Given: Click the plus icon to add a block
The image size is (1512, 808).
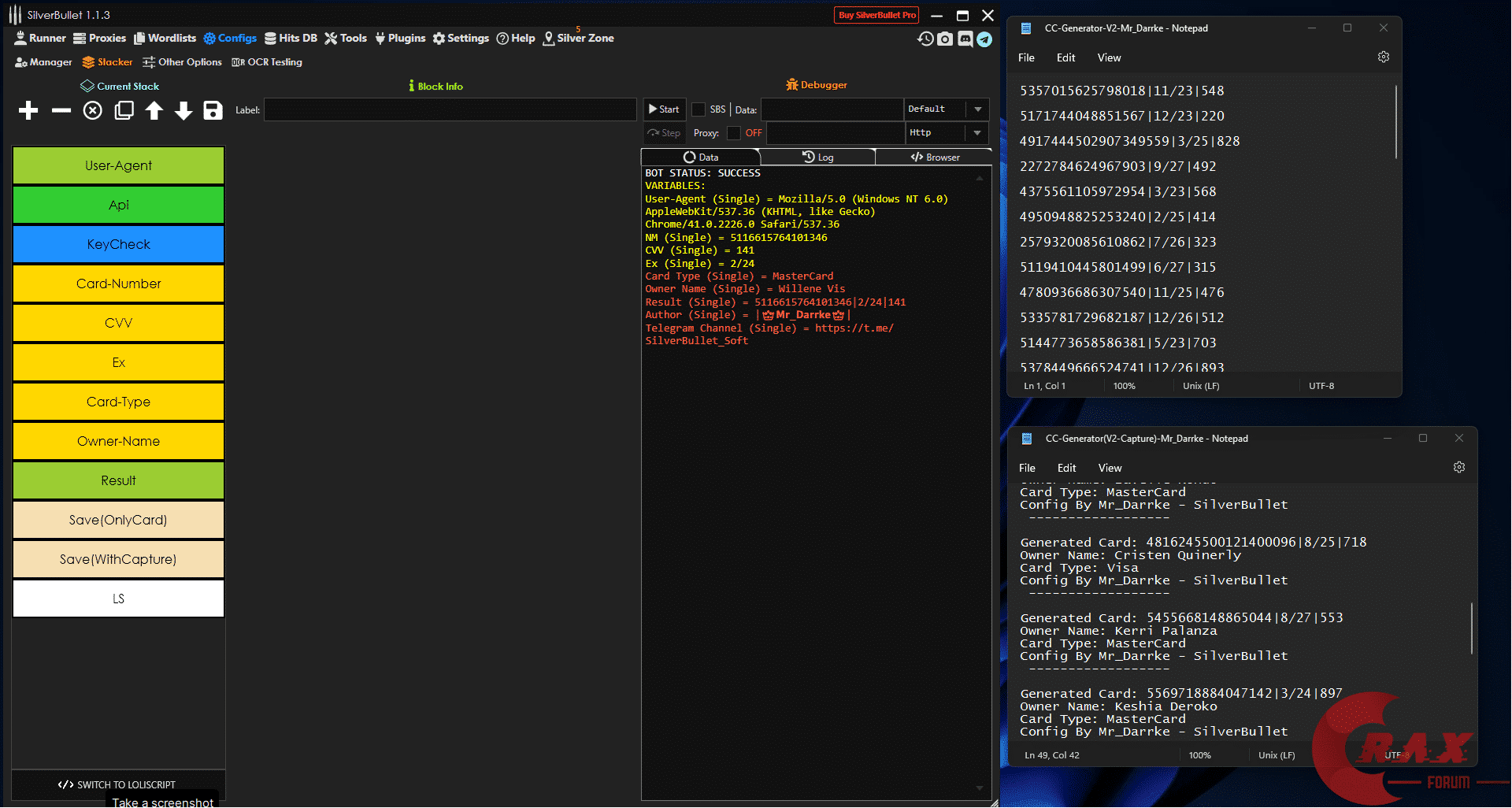Looking at the screenshot, I should (x=28, y=110).
